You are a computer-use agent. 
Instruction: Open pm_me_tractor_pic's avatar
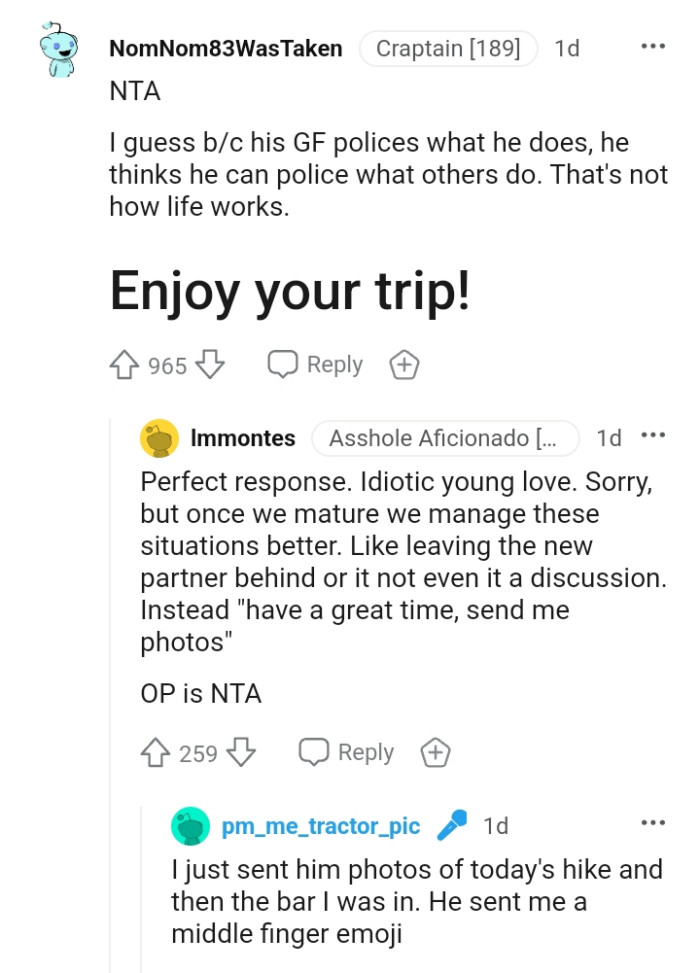coord(188,825)
